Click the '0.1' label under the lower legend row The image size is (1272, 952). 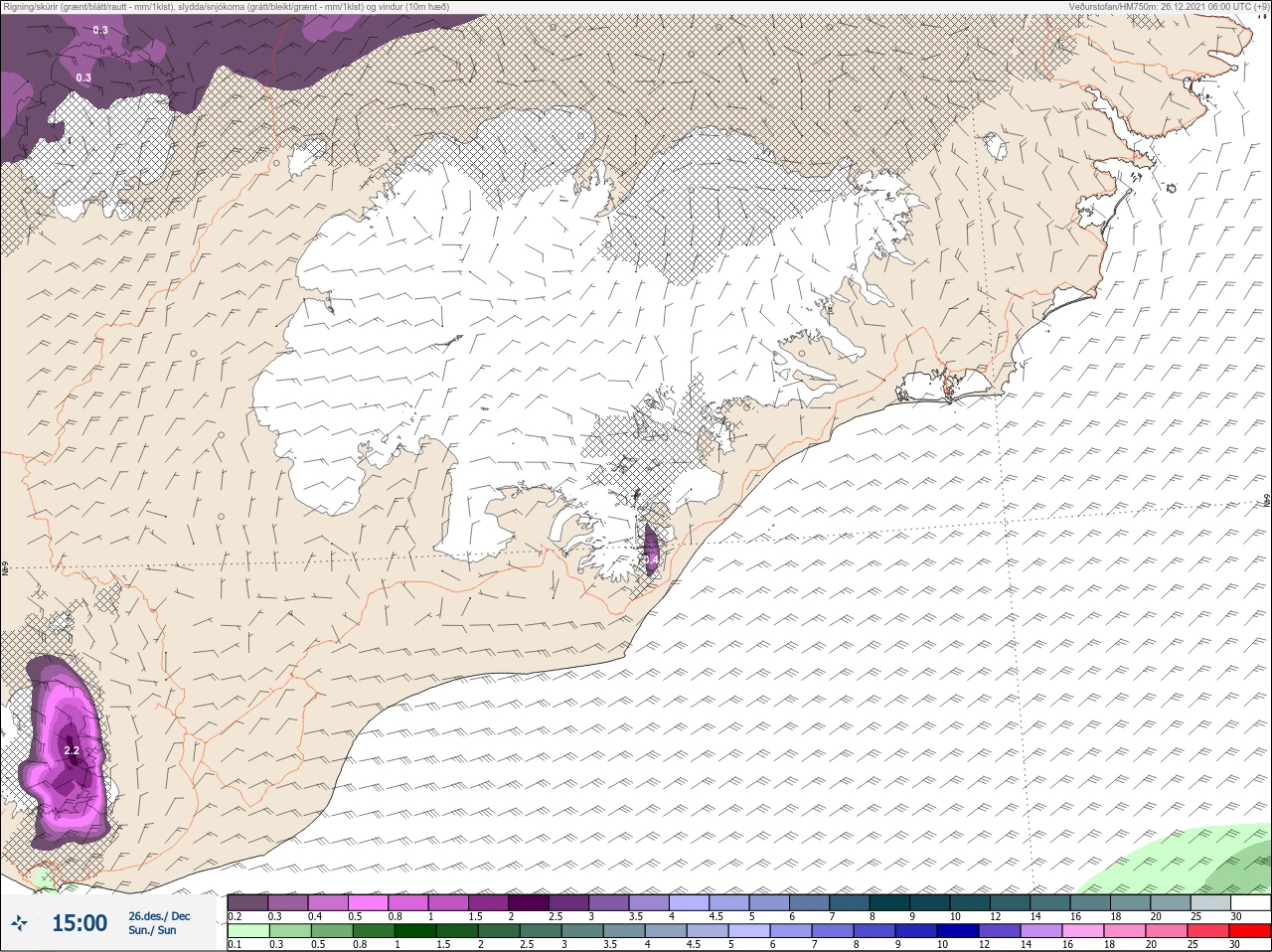tap(235, 945)
